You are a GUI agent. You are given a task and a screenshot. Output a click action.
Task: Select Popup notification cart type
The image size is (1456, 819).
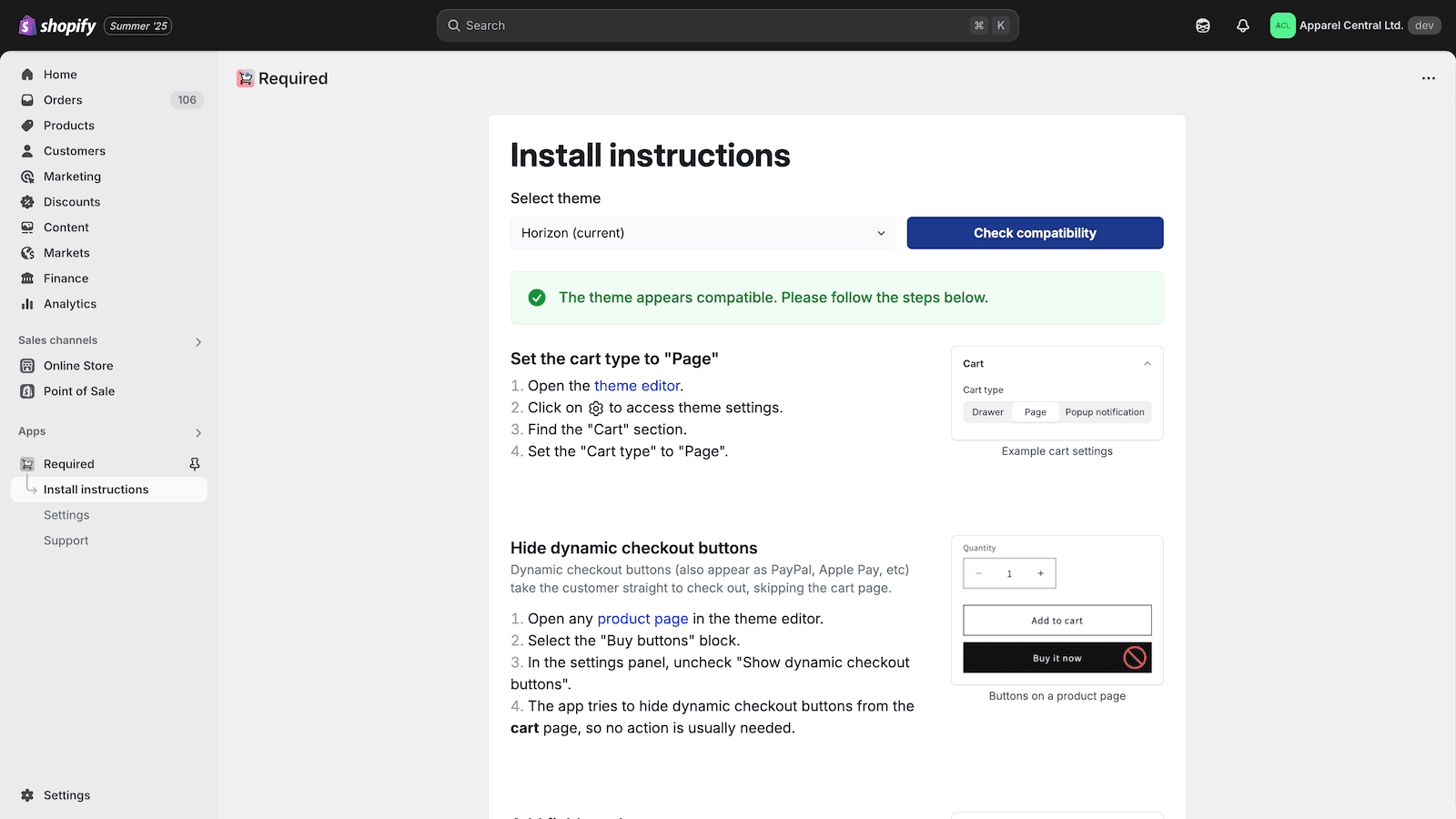pyautogui.click(x=1105, y=411)
